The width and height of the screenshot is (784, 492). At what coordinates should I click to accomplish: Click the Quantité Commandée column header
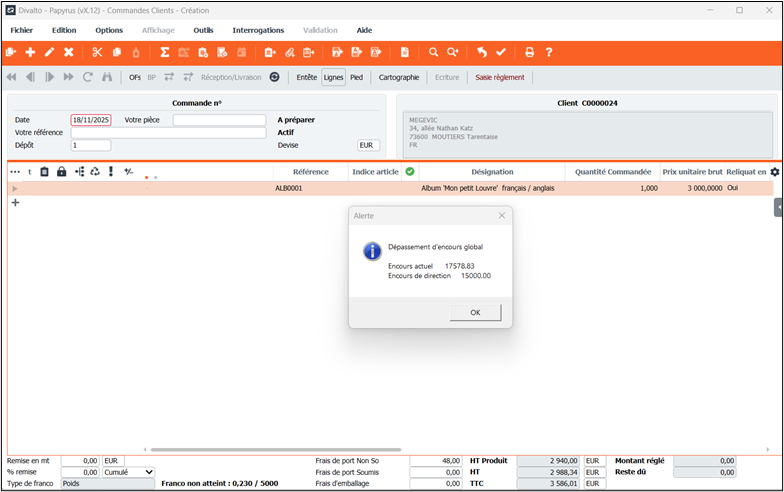(x=612, y=172)
